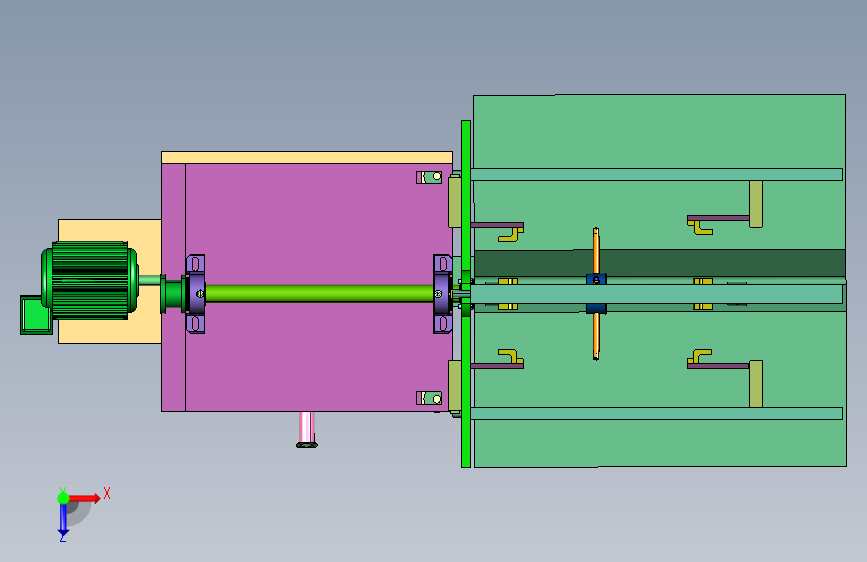
Task: Click the green Y axis dot of the triad
Action: [x=64, y=498]
